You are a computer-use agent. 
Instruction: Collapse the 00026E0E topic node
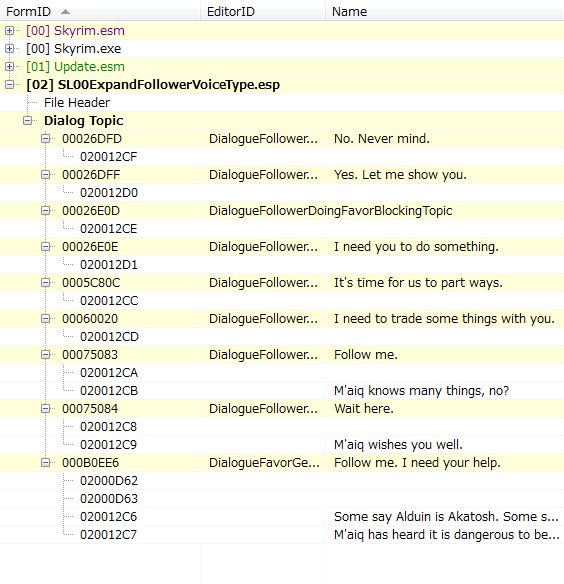[x=45, y=247]
